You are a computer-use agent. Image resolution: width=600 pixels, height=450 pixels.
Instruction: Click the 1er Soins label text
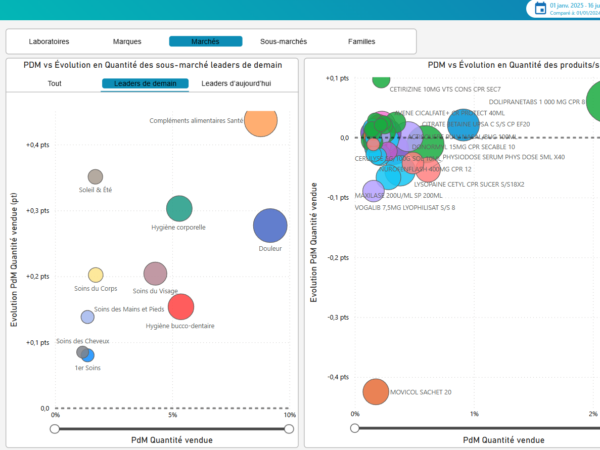(88, 368)
